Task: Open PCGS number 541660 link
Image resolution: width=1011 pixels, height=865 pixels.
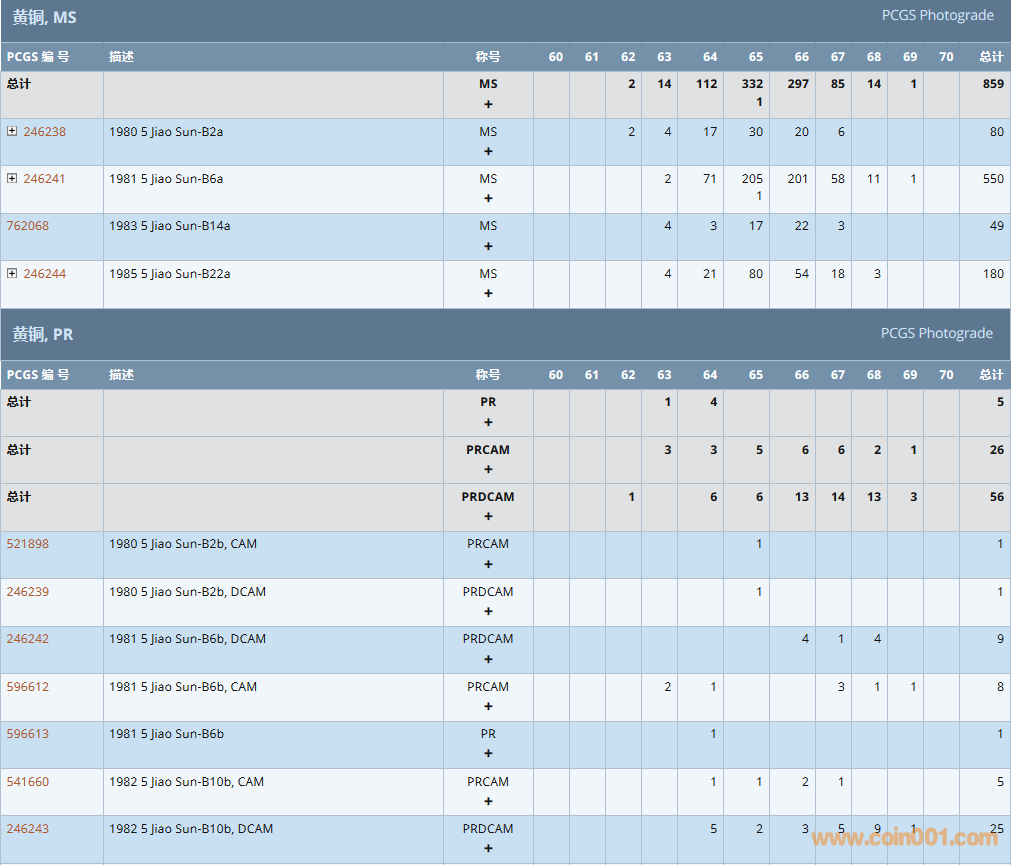Action: [x=27, y=782]
